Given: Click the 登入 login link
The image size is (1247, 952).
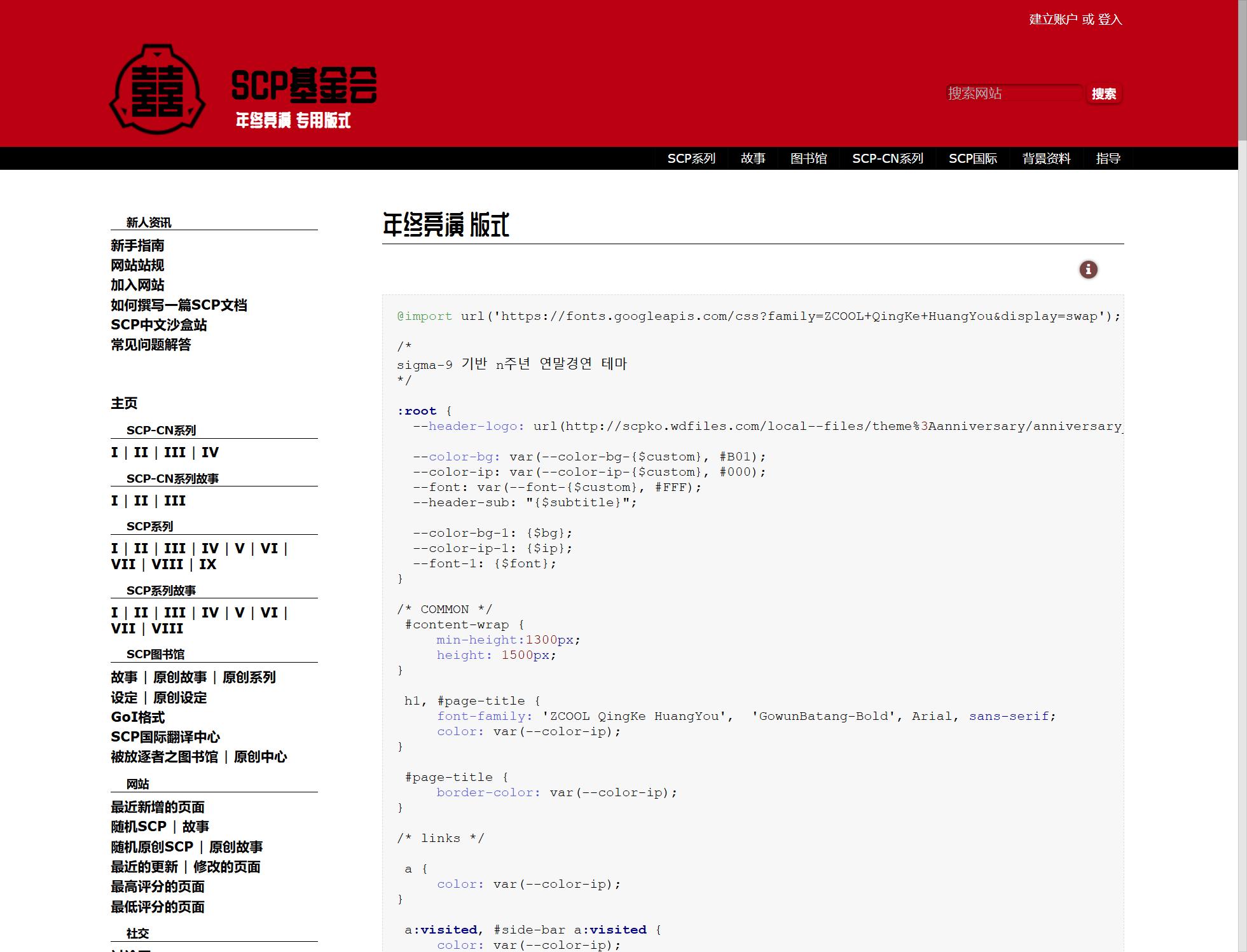Looking at the screenshot, I should click(1110, 20).
